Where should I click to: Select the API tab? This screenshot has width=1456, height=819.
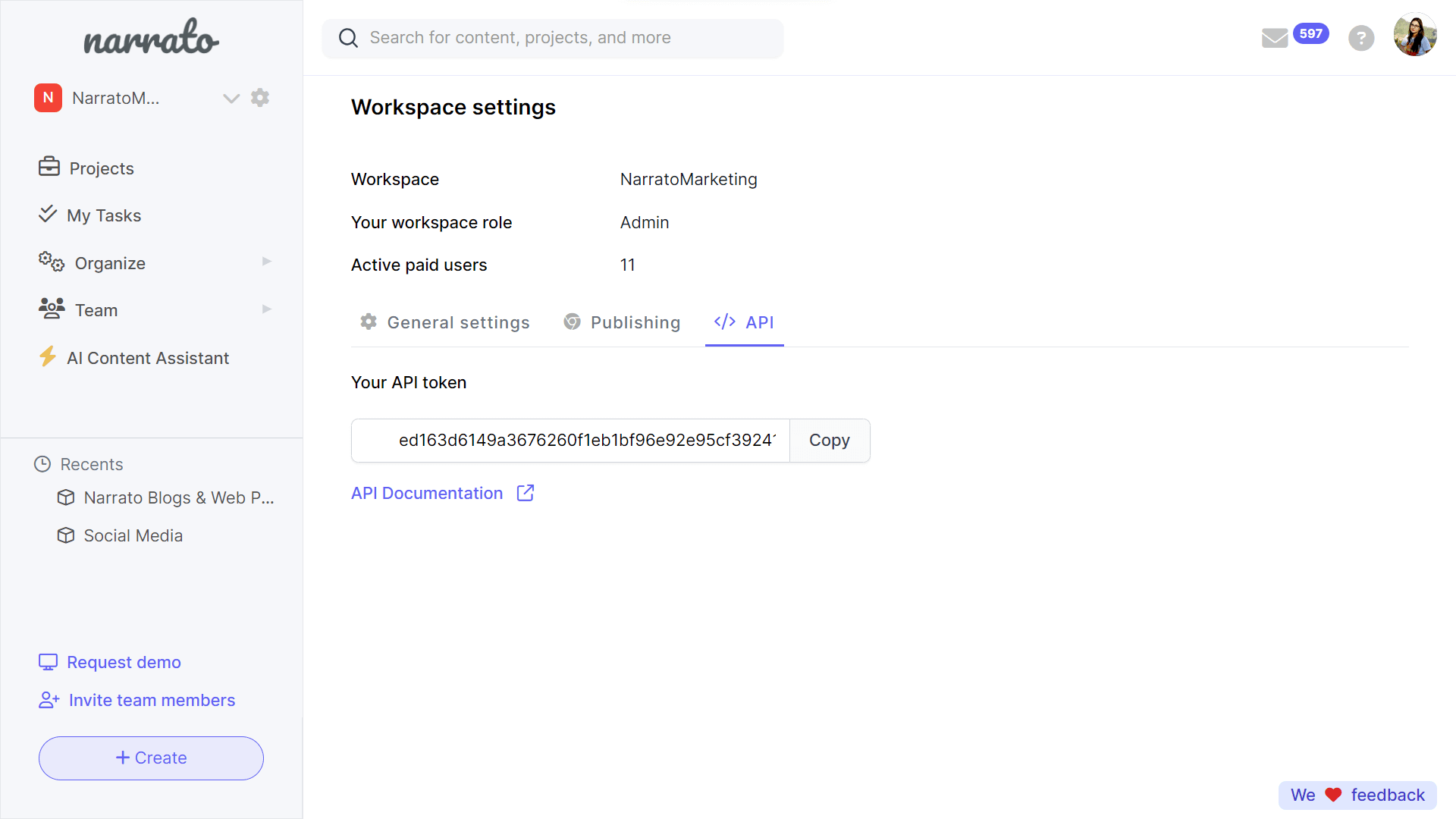(x=744, y=322)
